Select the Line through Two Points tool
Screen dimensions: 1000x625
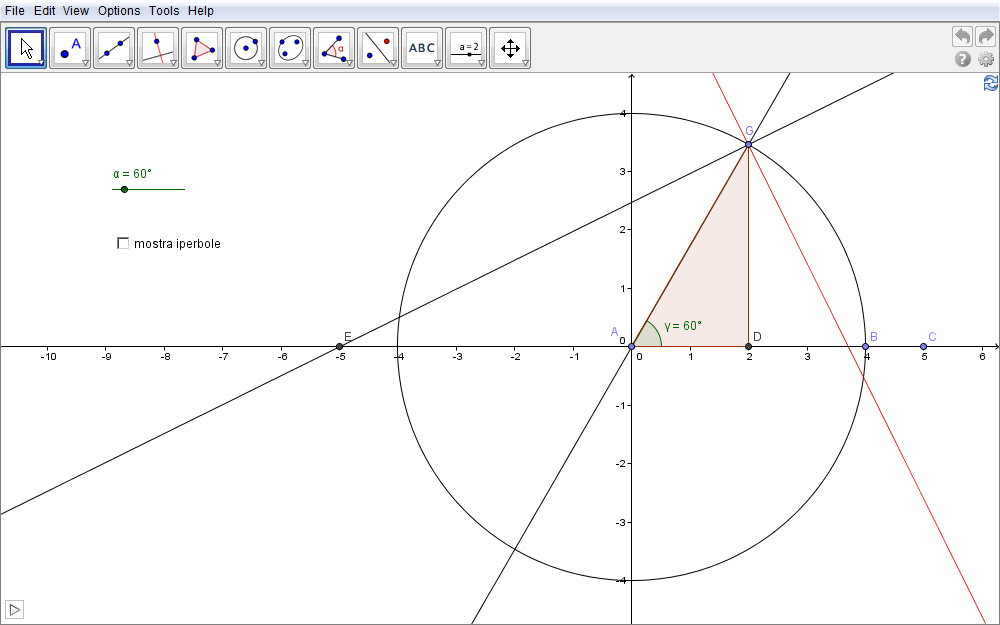114,47
